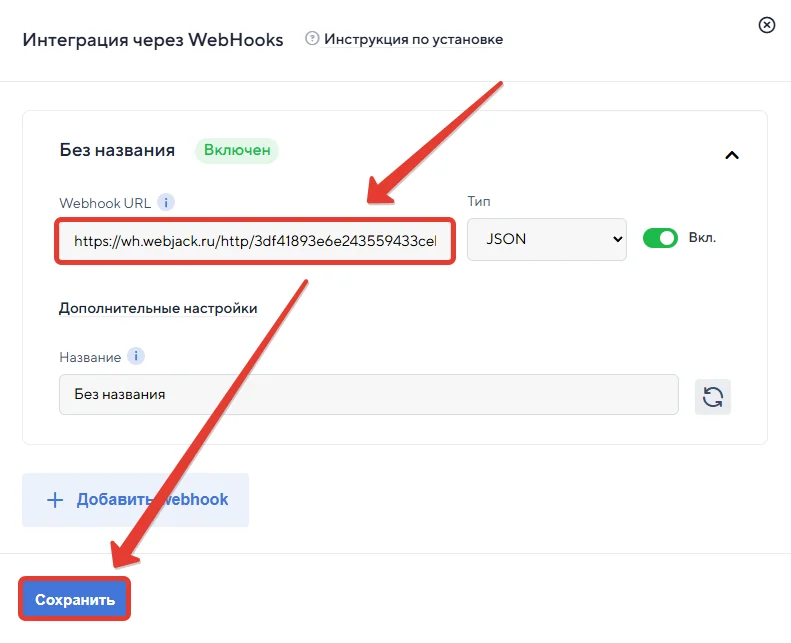This screenshot has width=791, height=643.
Task: Open the Инструкция по установке link
Action: [x=413, y=39]
